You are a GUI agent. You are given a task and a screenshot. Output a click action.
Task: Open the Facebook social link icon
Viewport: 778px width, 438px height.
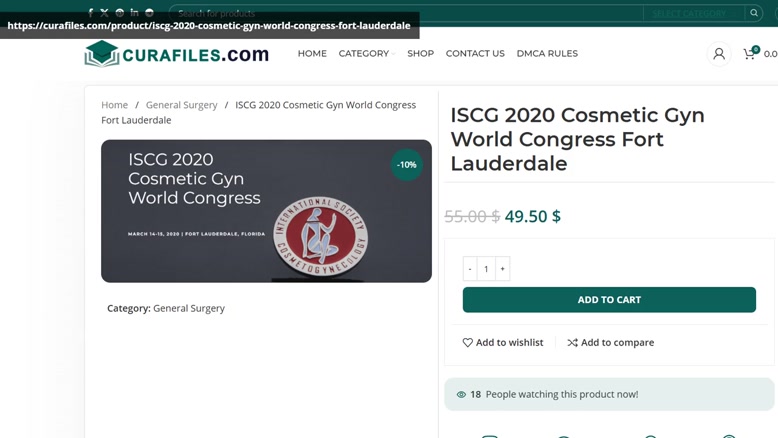(90, 13)
